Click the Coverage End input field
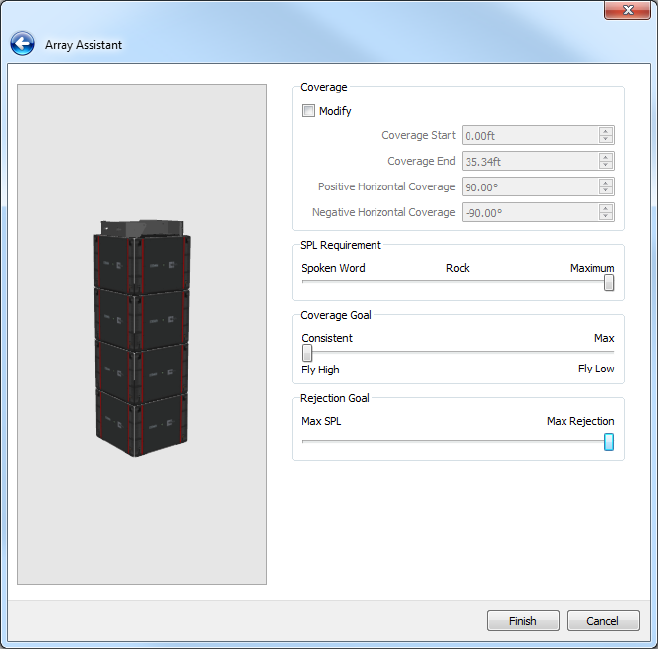The height and width of the screenshot is (649, 658). point(529,161)
